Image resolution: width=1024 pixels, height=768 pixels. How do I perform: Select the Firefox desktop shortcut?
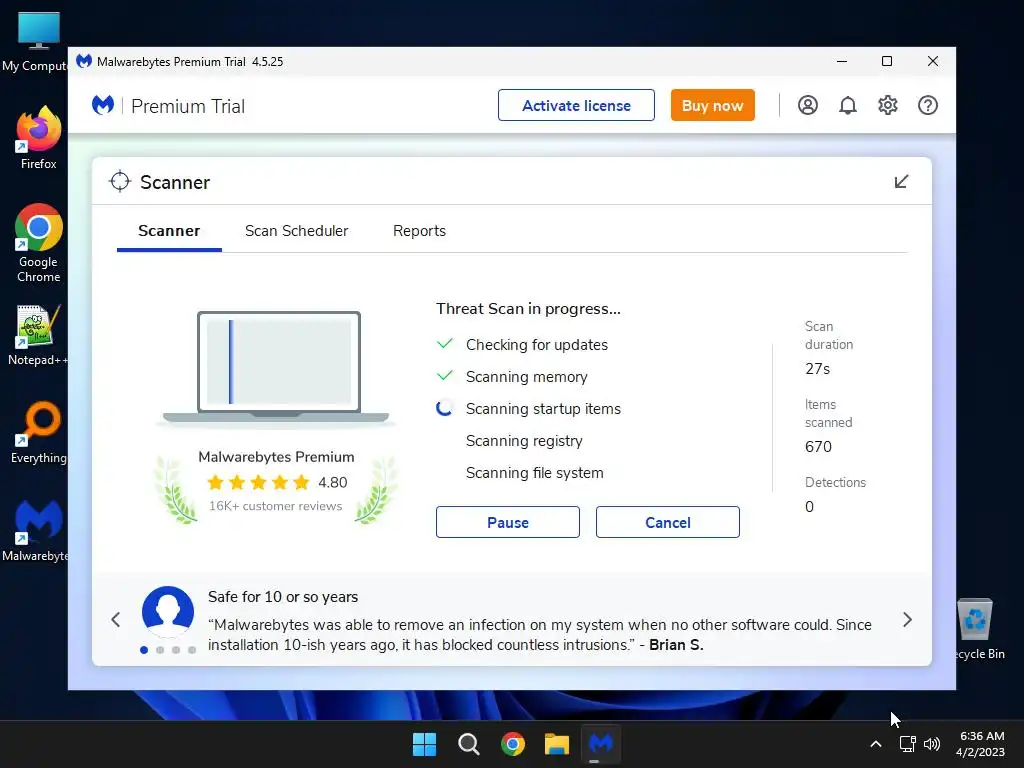click(x=38, y=138)
